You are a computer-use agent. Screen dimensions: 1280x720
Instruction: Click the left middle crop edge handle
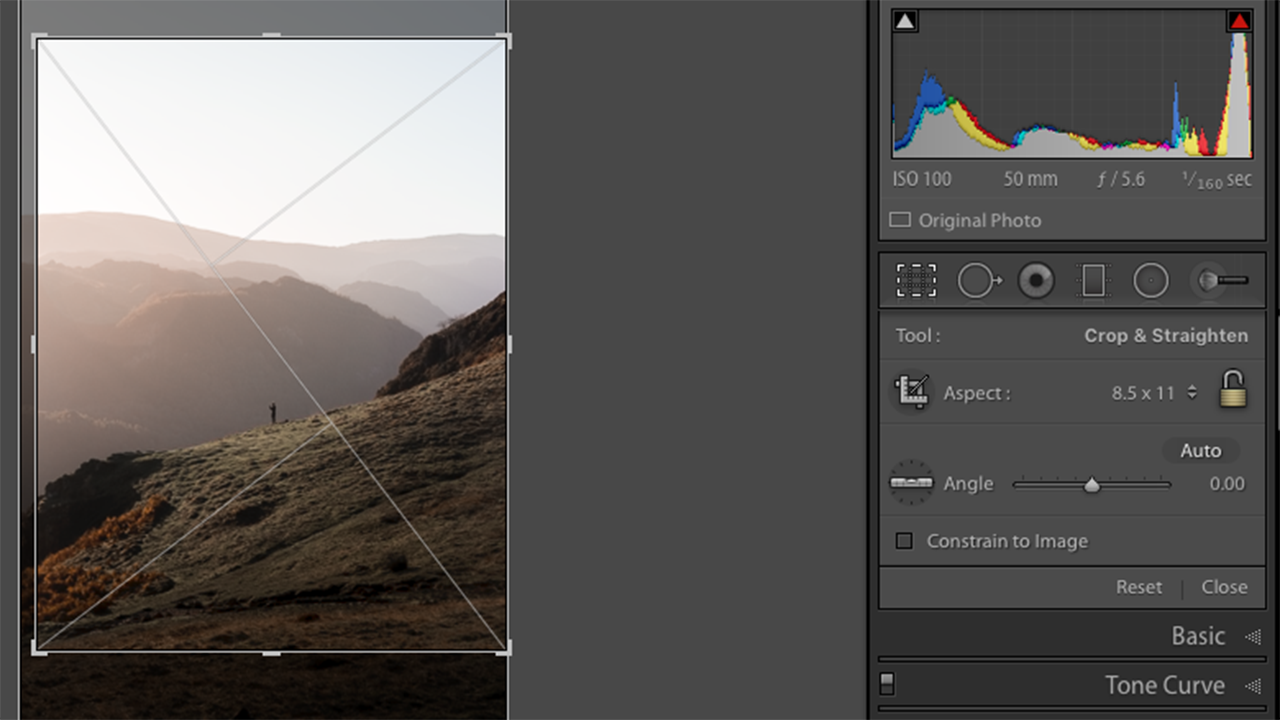[34, 344]
